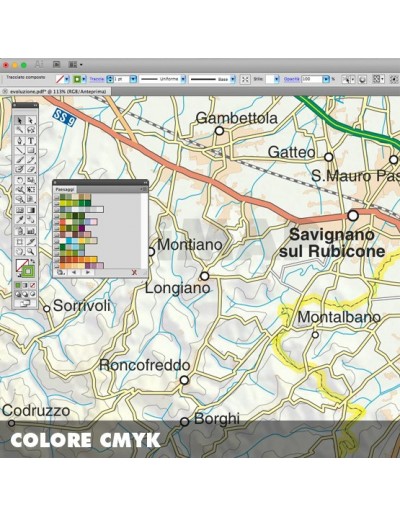400x517 pixels.
Task: Choose the Eraser tool
Action: 31,169
